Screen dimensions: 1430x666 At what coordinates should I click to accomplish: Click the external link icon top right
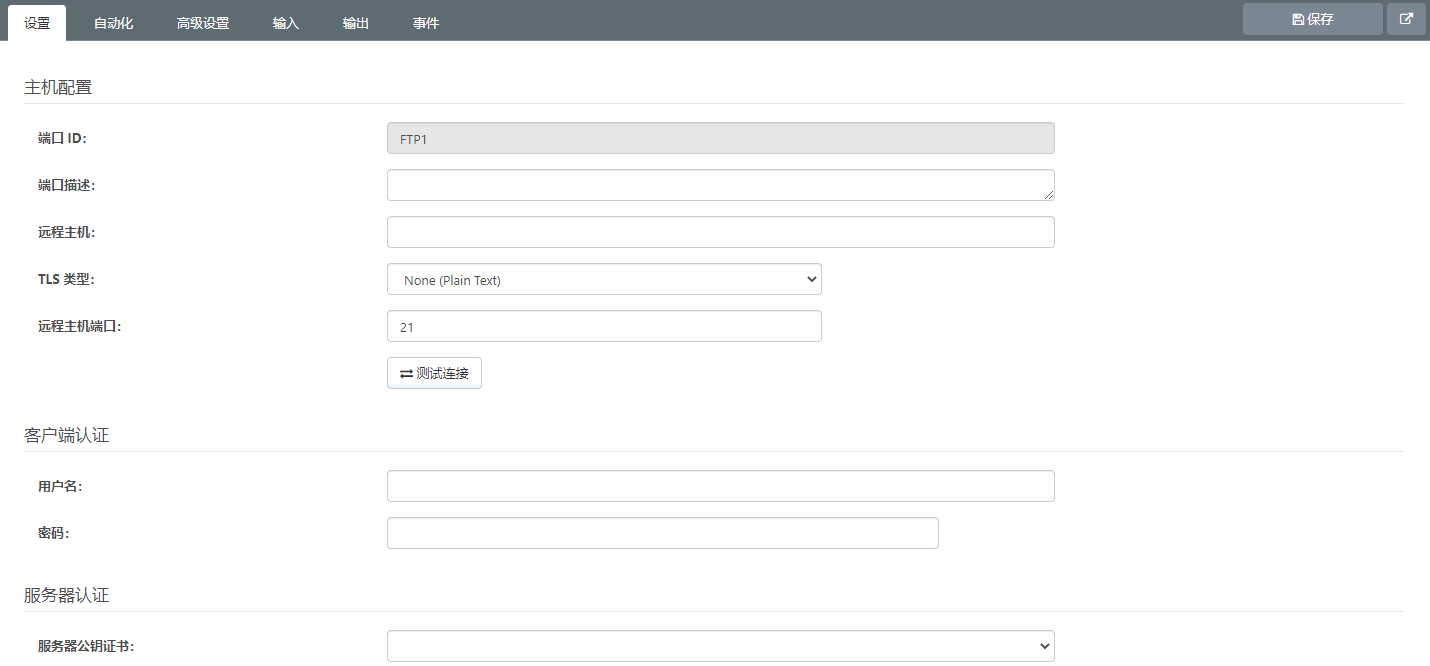pos(1406,19)
